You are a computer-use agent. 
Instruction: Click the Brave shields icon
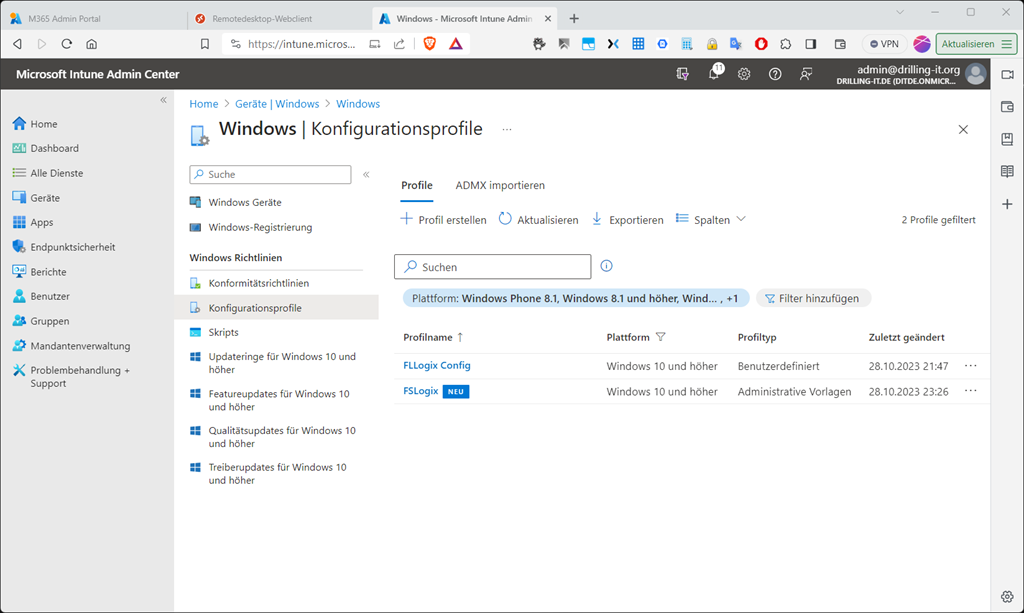(430, 44)
